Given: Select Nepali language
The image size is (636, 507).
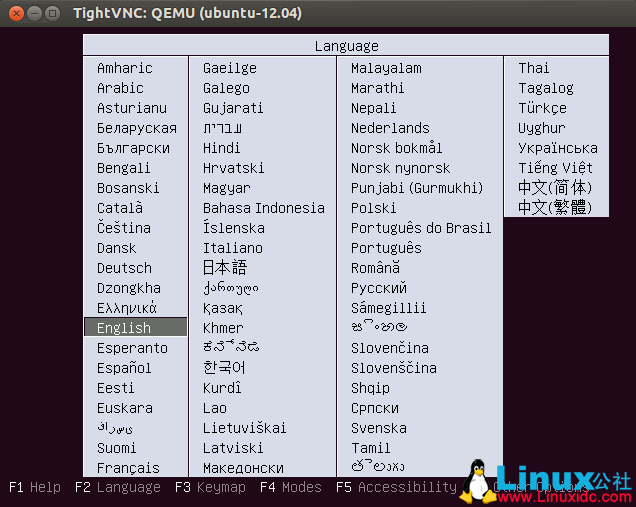Looking at the screenshot, I should point(374,108).
